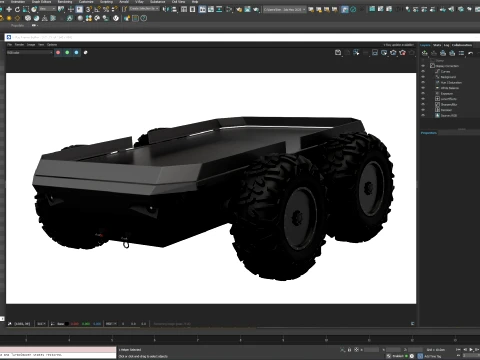Click the play animation button
Screen dimensions: 480x360
(471, 349)
